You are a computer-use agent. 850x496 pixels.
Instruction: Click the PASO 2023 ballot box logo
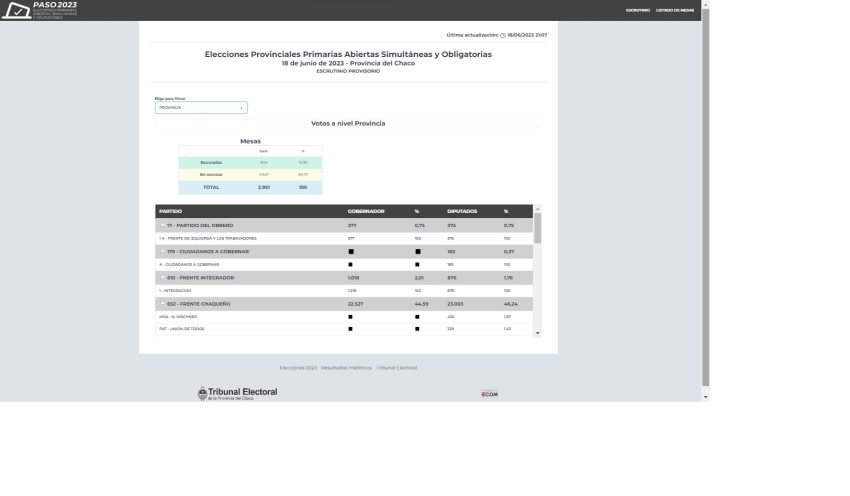click(17, 11)
